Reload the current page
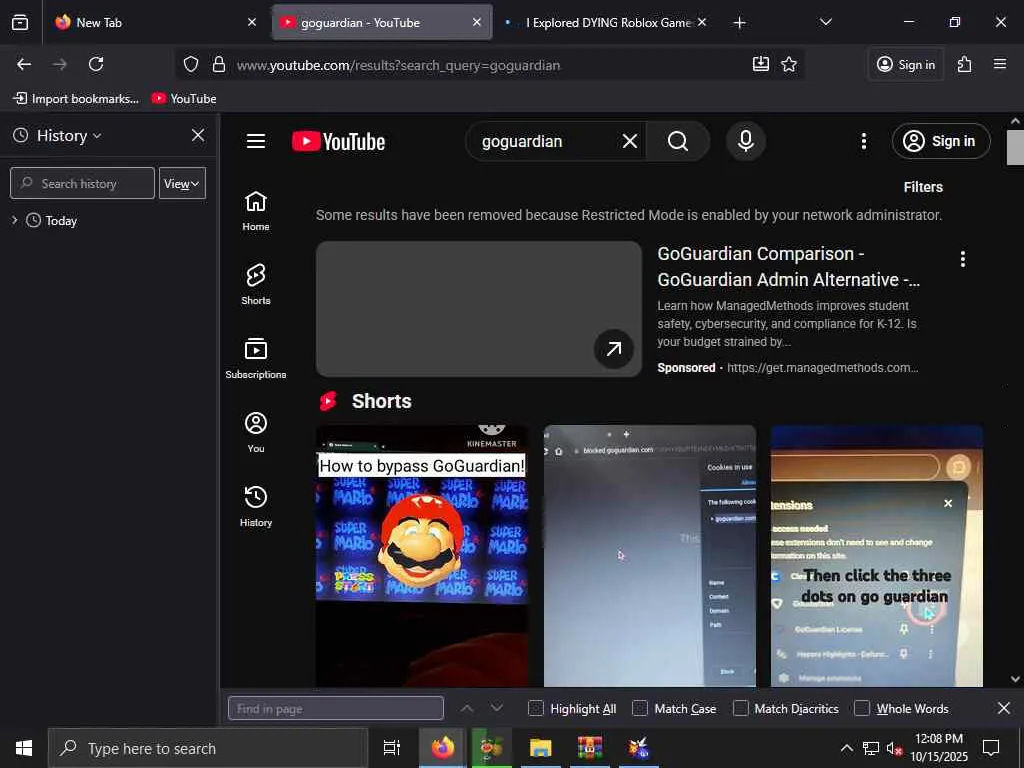This screenshot has width=1024, height=768. pos(96,64)
